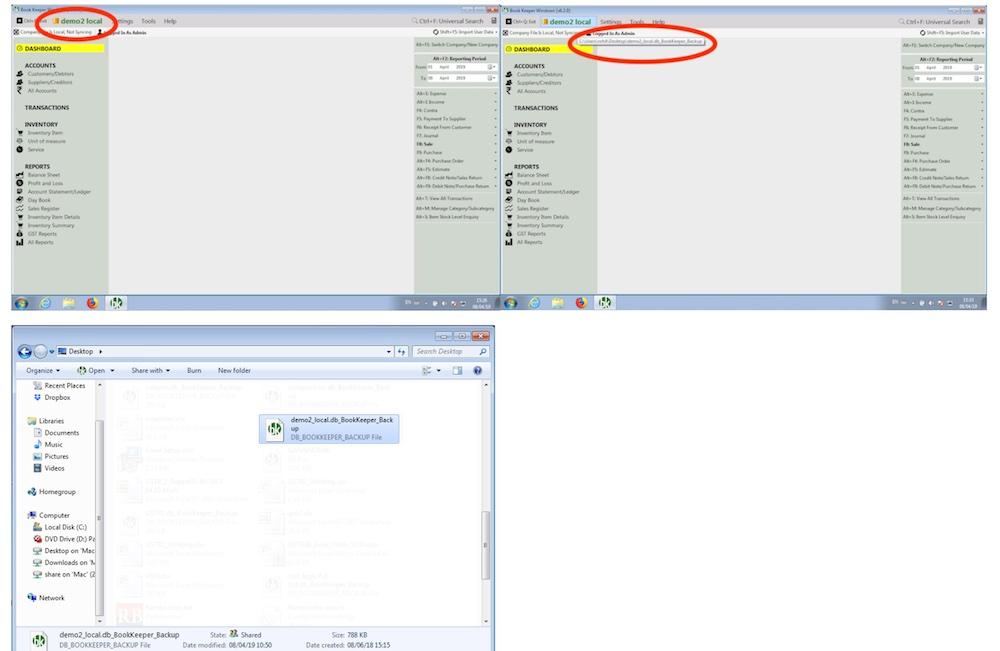Click the Start button in the right screenshot's taskbar

(510, 303)
